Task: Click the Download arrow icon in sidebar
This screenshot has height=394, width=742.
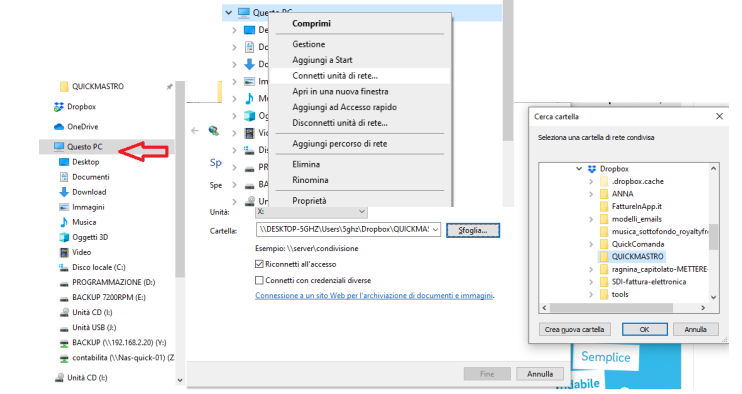Action: [64, 192]
